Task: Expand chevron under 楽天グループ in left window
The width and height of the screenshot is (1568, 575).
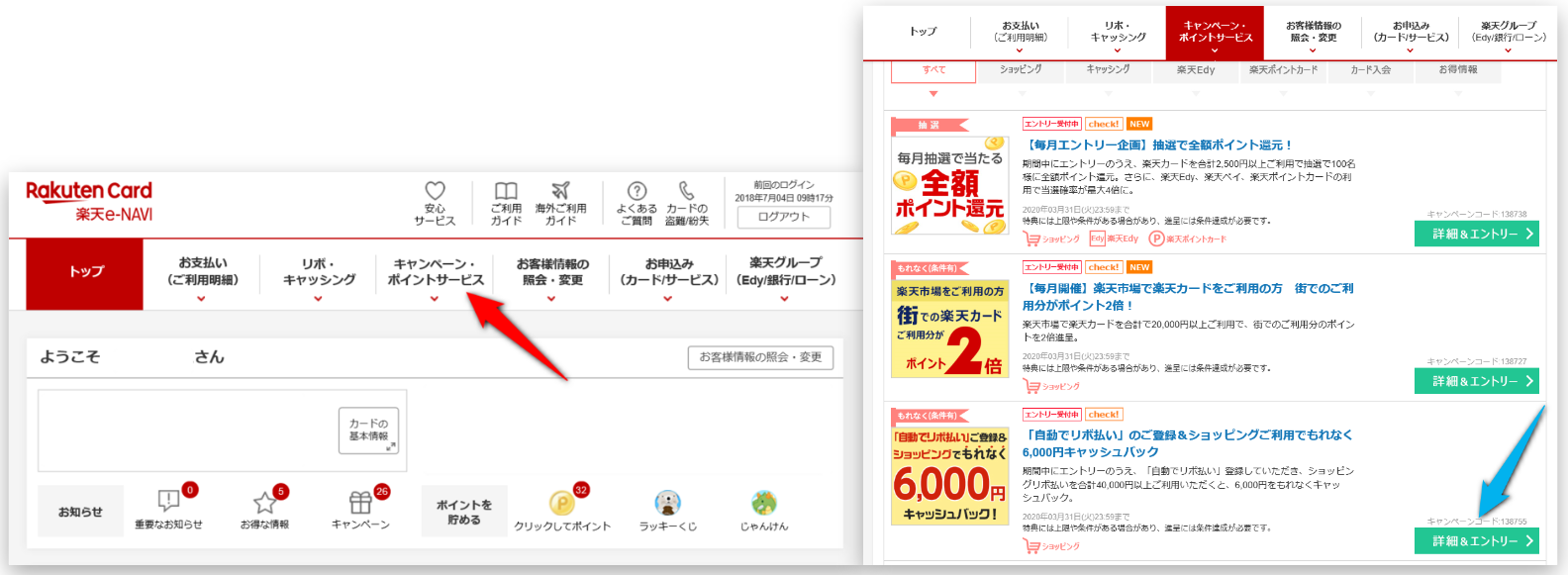Action: (x=784, y=298)
